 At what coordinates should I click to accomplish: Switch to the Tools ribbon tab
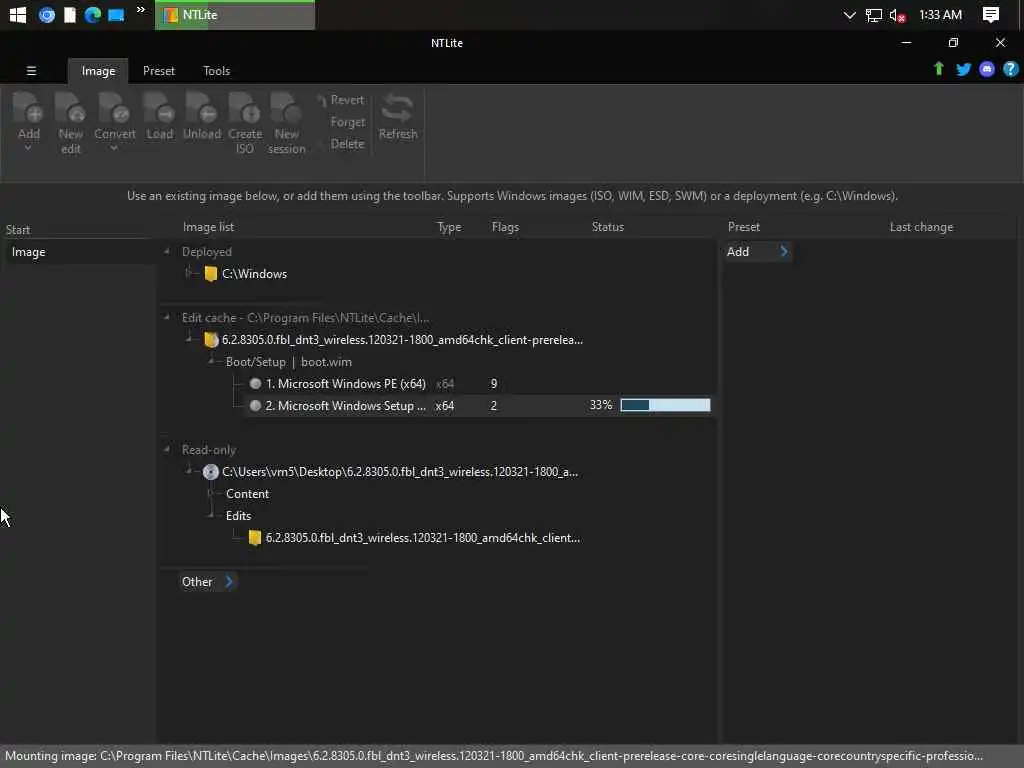point(216,71)
